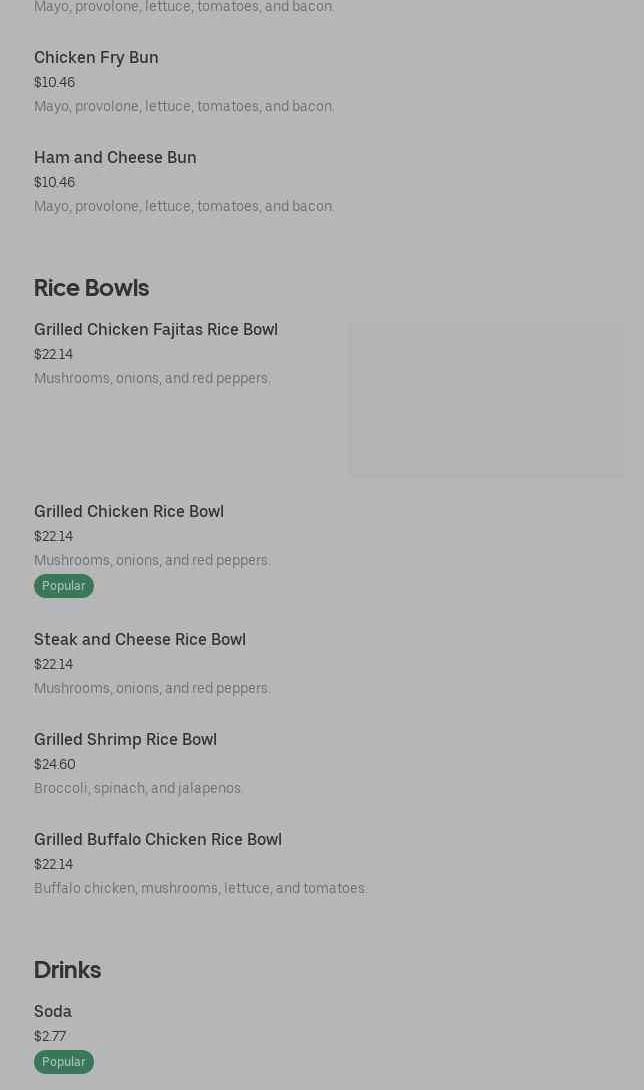Select the Soda drink item
Viewport: 644px width, 1090px height.
[53, 1012]
